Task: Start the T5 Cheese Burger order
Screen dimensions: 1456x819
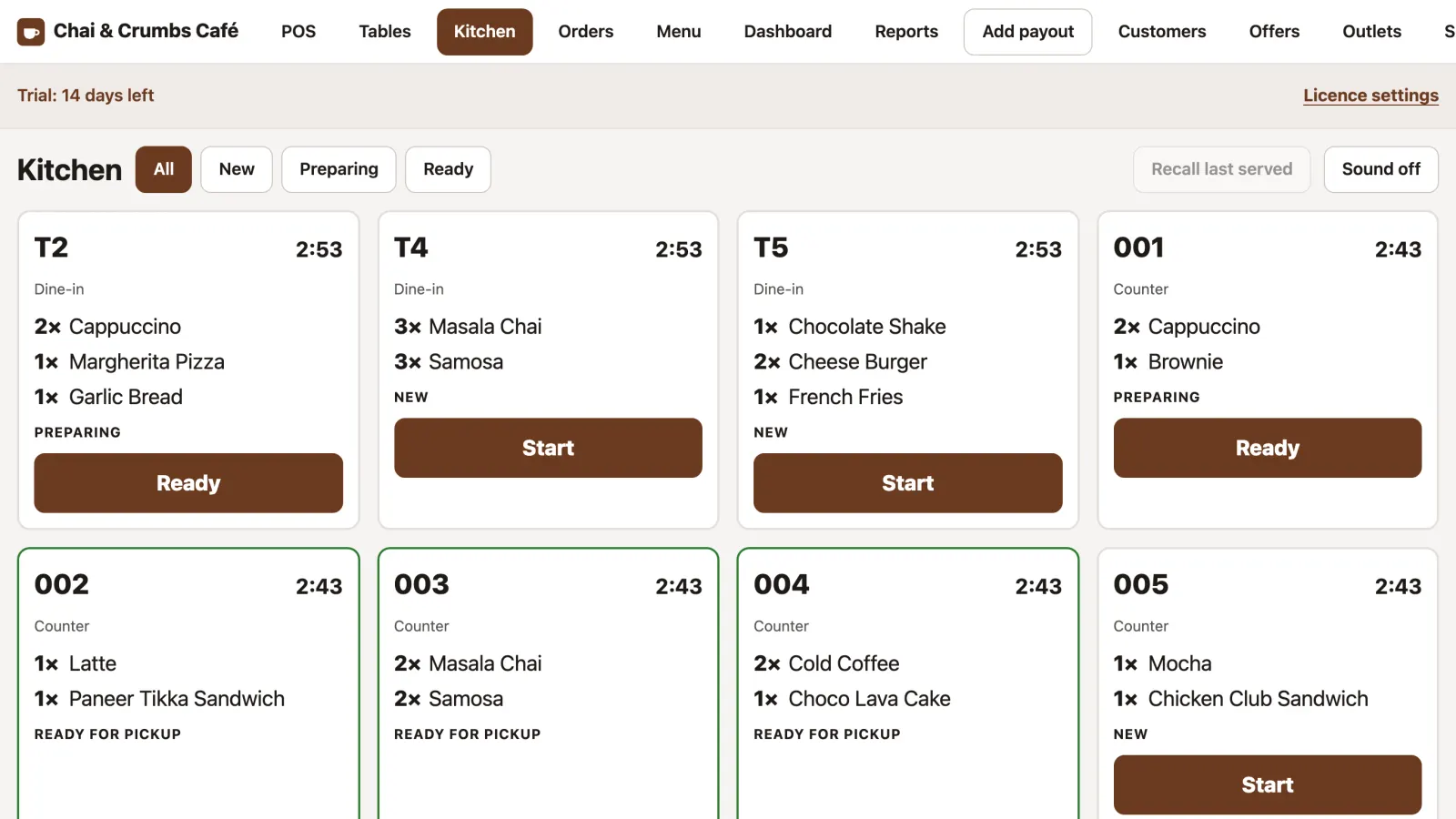Action: tap(907, 483)
